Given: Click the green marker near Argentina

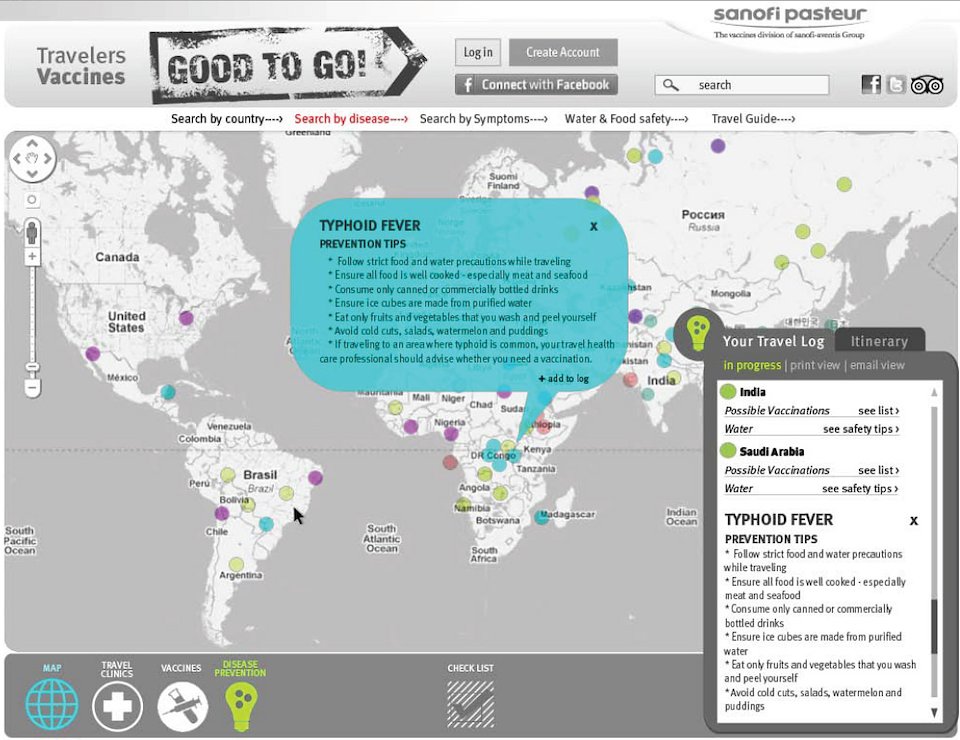Looking at the screenshot, I should tap(236, 564).
